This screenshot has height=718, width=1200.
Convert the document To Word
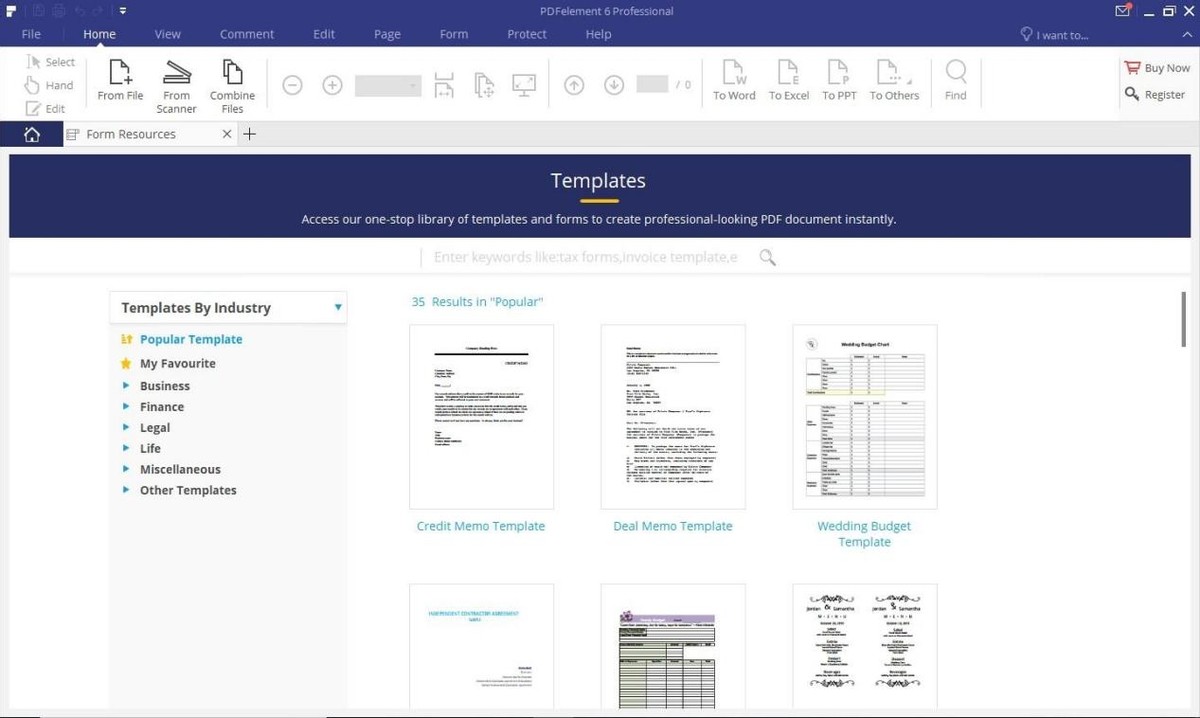click(x=734, y=81)
